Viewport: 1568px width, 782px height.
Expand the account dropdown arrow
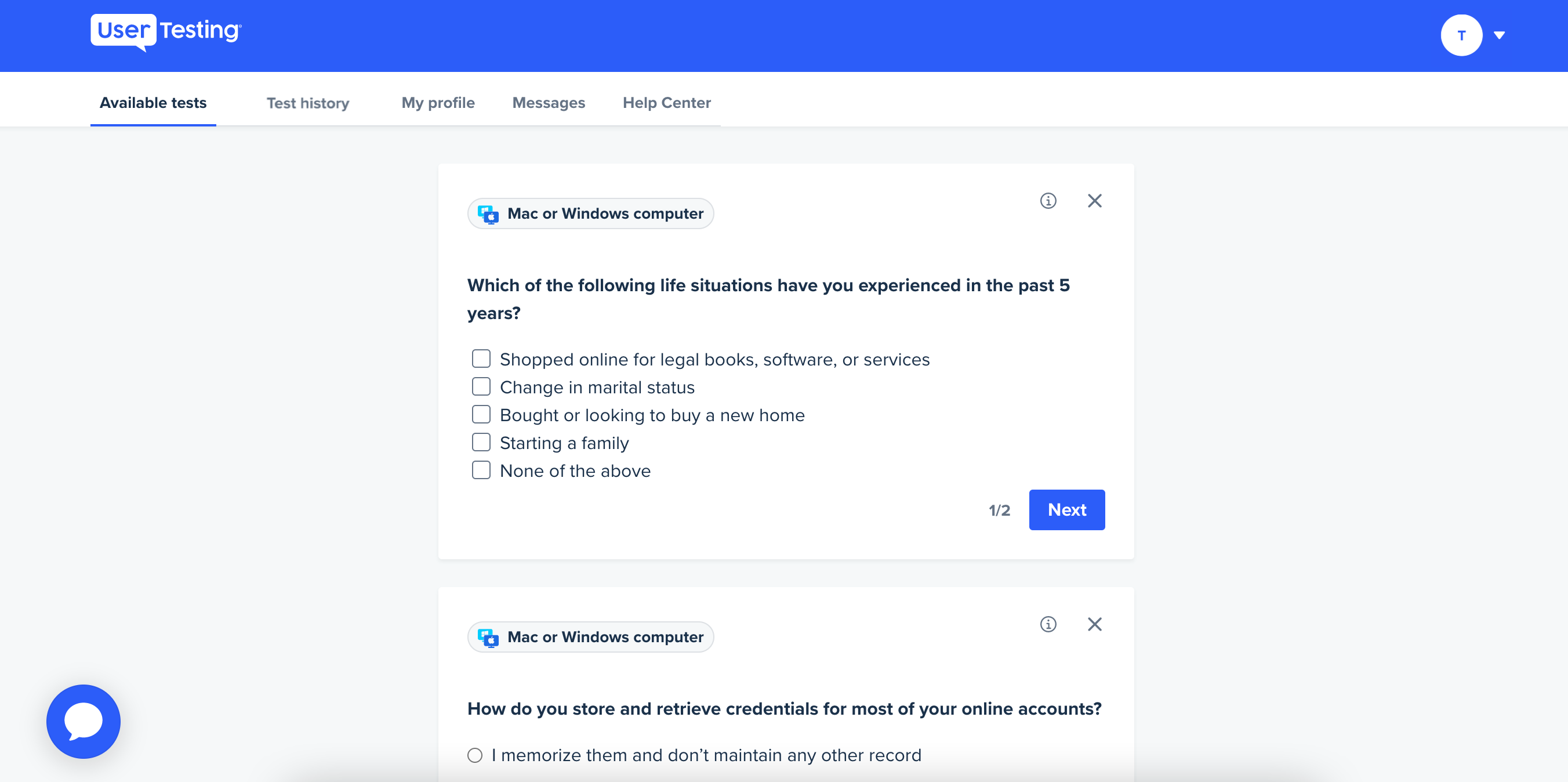(x=1499, y=35)
